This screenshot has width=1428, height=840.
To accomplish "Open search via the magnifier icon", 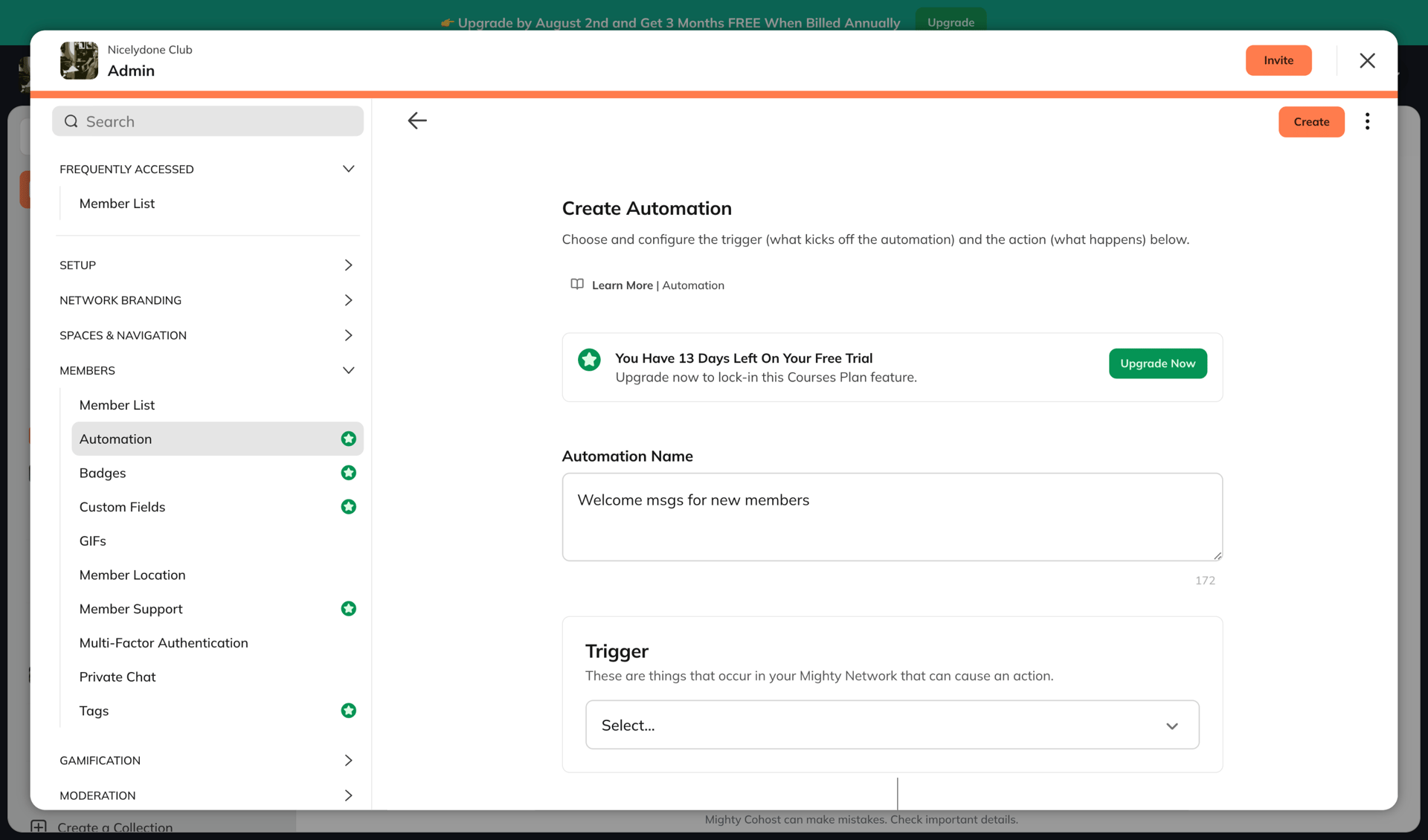I will pos(71,121).
